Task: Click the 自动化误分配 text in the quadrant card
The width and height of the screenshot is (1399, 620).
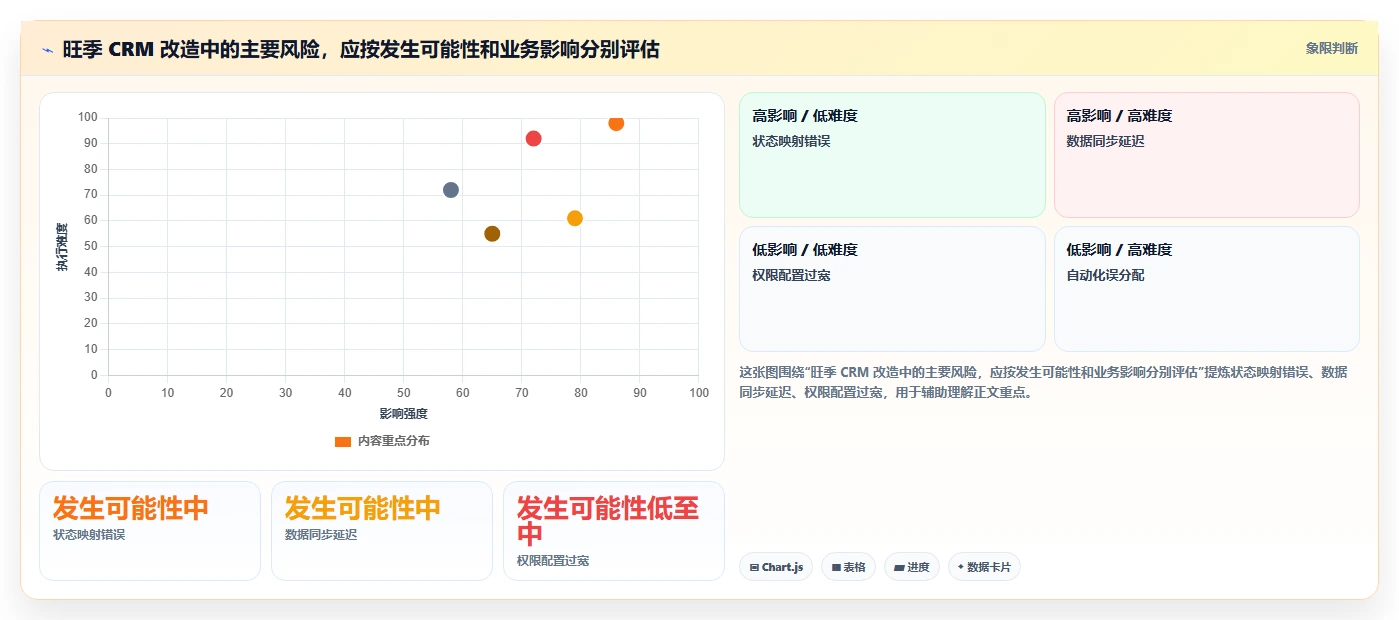Action: click(1105, 275)
